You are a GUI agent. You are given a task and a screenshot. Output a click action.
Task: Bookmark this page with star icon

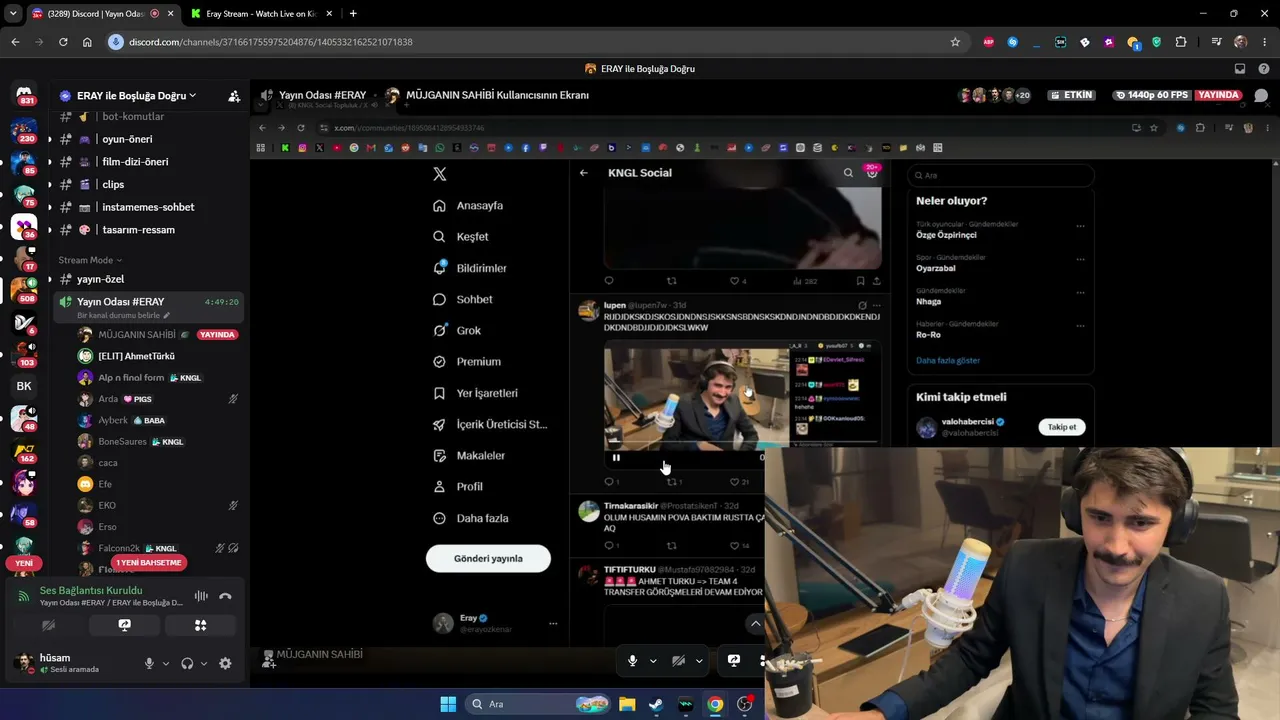tap(955, 42)
